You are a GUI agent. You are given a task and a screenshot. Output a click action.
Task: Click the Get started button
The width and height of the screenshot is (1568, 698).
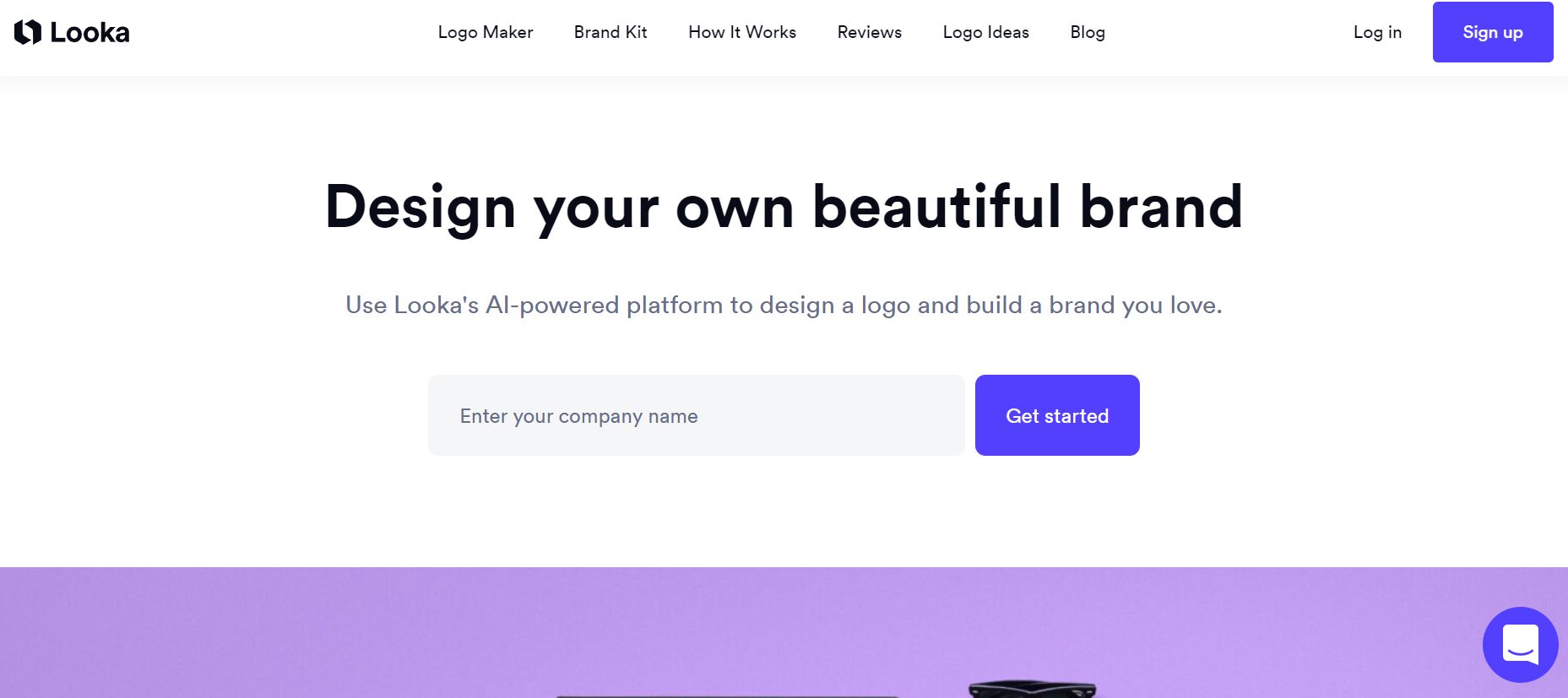(x=1057, y=415)
